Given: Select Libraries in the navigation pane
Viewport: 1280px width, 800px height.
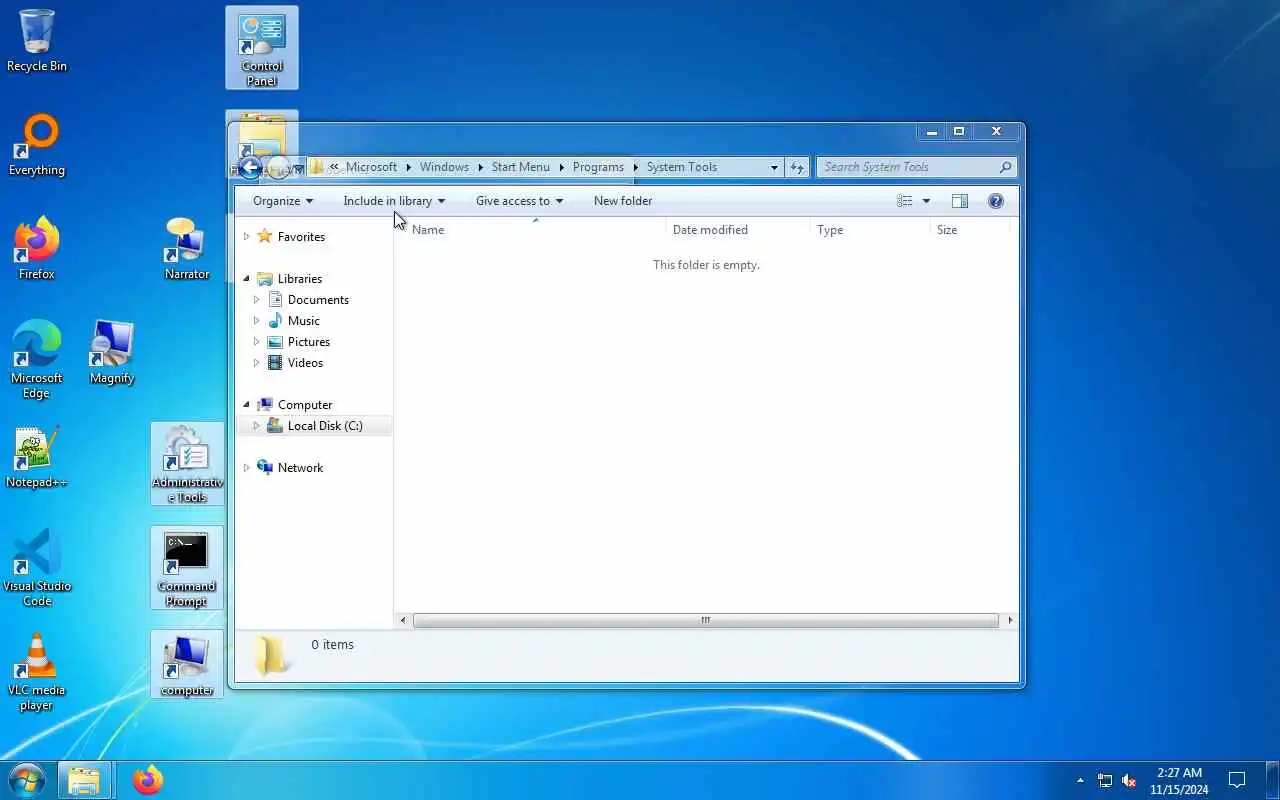Looking at the screenshot, I should [x=300, y=279].
